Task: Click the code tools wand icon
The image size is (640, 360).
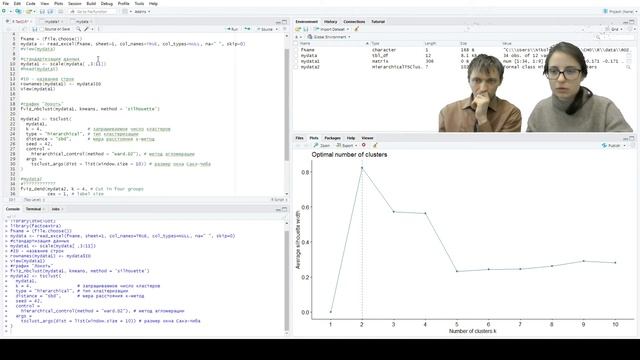Action: 86,29
